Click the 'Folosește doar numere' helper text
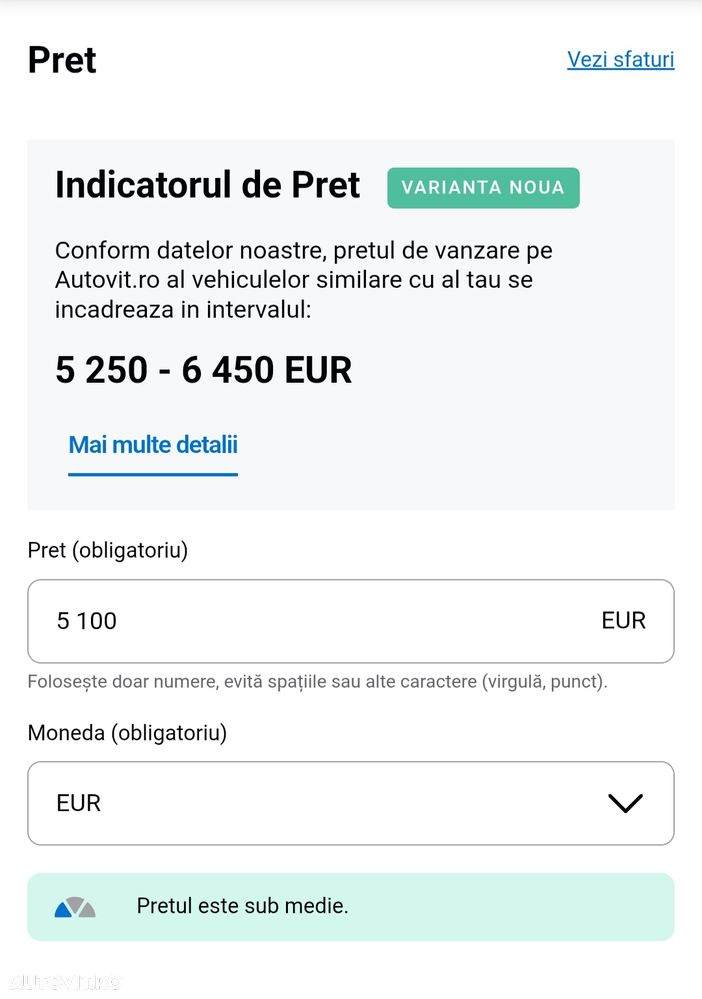702x999 pixels. (x=317, y=682)
